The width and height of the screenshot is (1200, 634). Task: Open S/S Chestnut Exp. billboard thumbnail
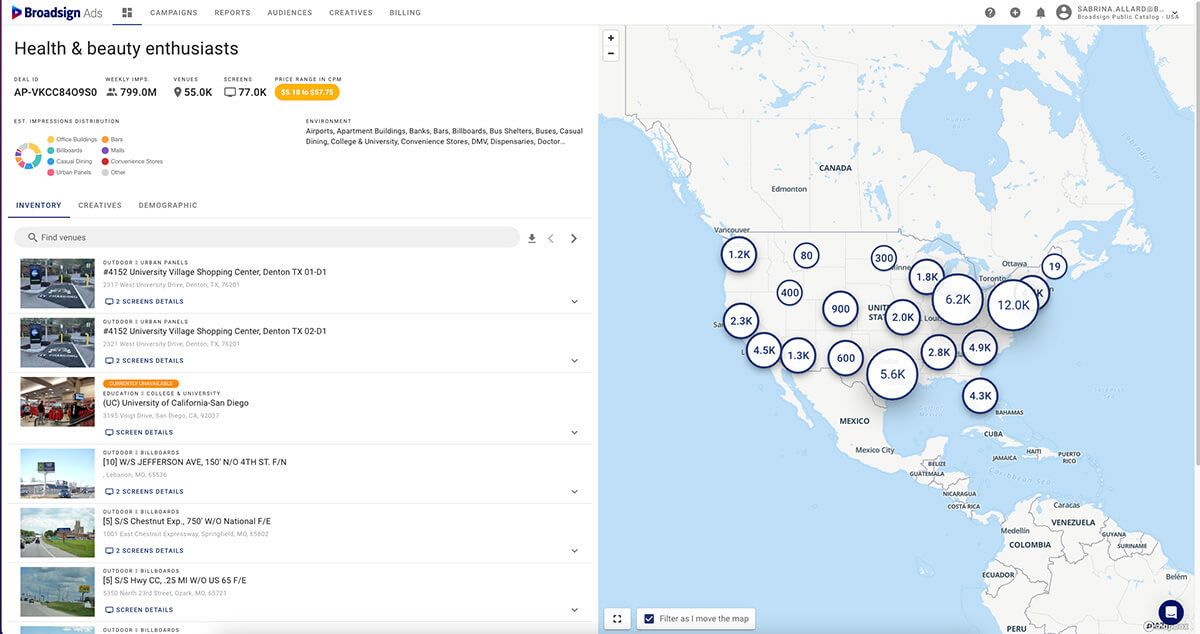pos(57,533)
